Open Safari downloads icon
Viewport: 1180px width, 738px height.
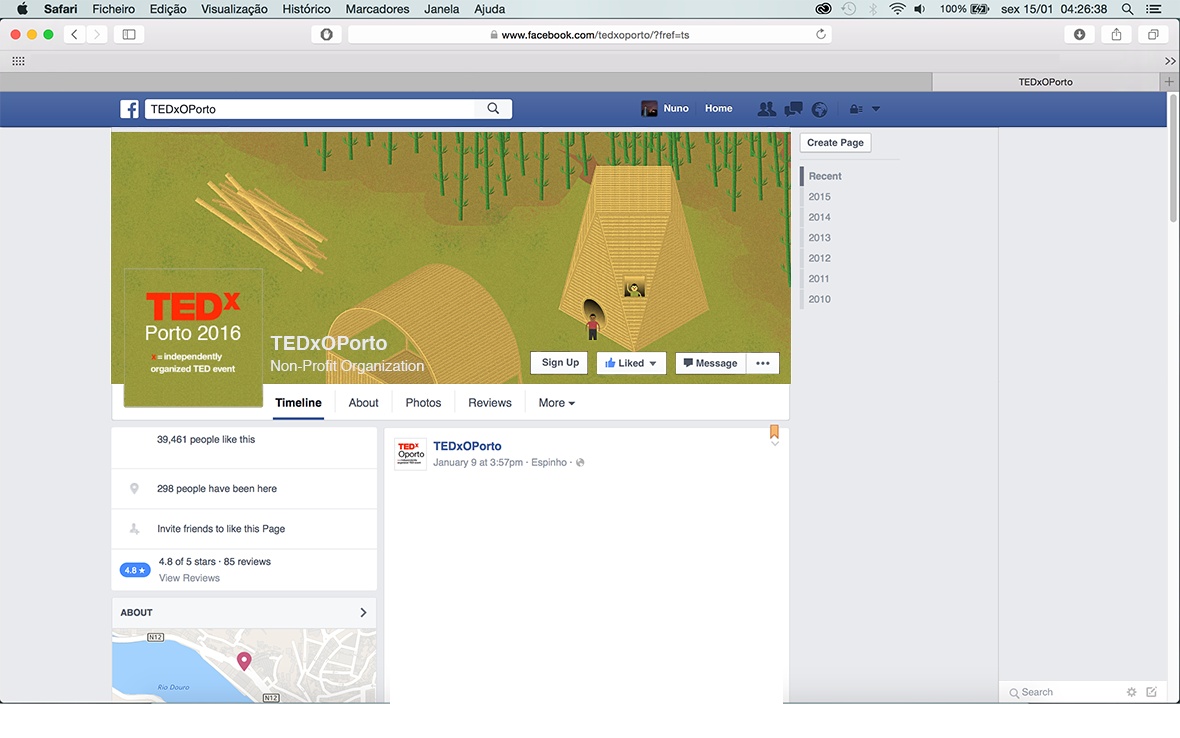1079,35
